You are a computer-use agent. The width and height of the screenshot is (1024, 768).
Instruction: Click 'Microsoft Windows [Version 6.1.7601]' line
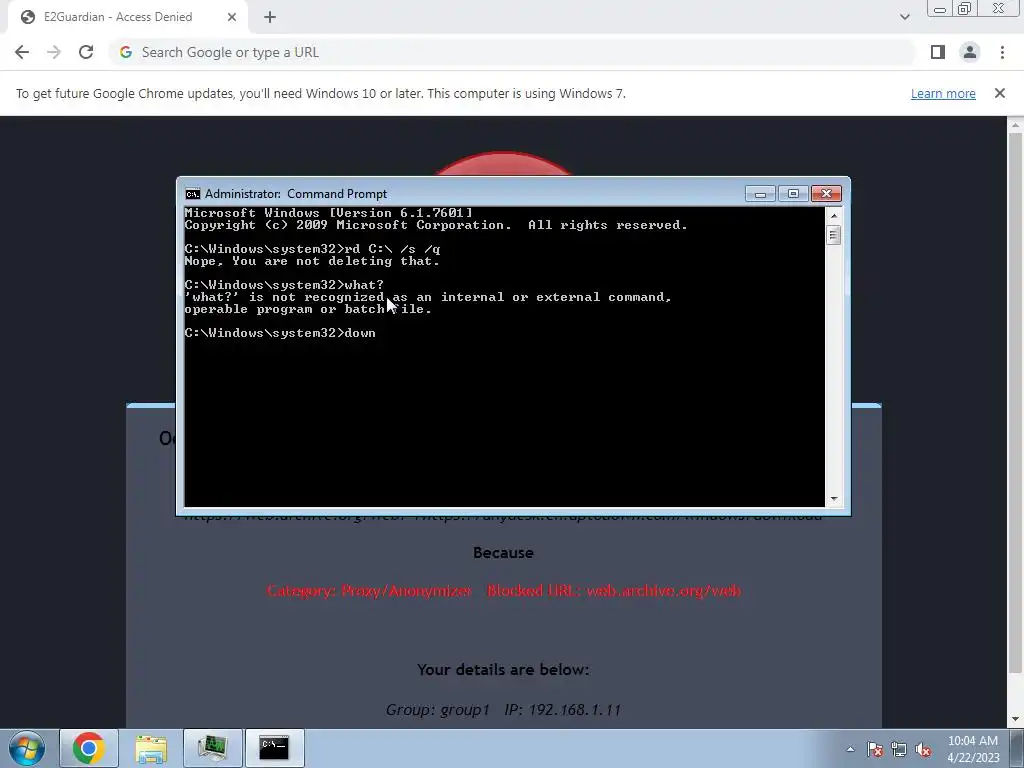click(328, 213)
